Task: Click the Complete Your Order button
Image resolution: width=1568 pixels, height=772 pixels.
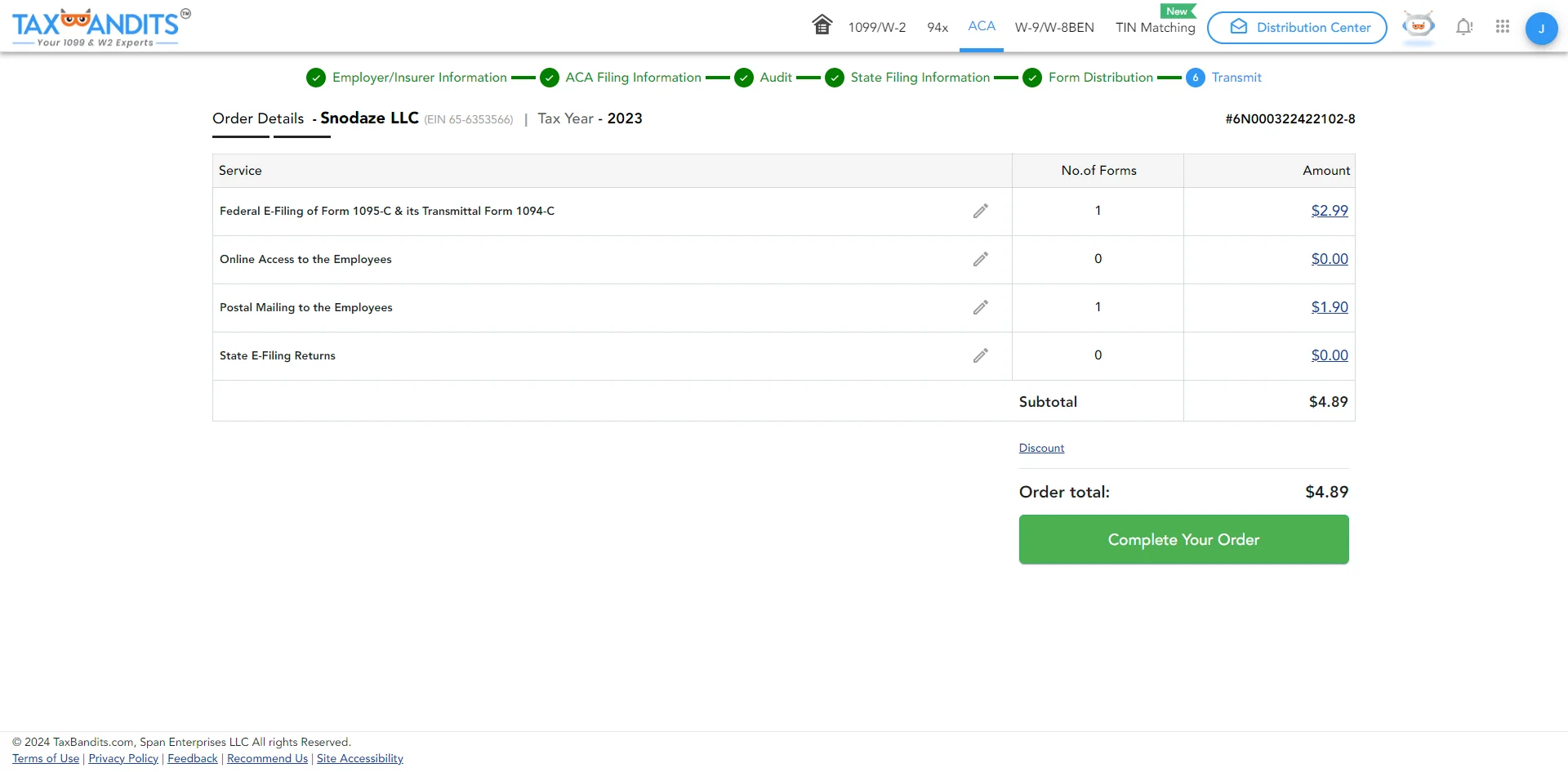Action: 1183,539
